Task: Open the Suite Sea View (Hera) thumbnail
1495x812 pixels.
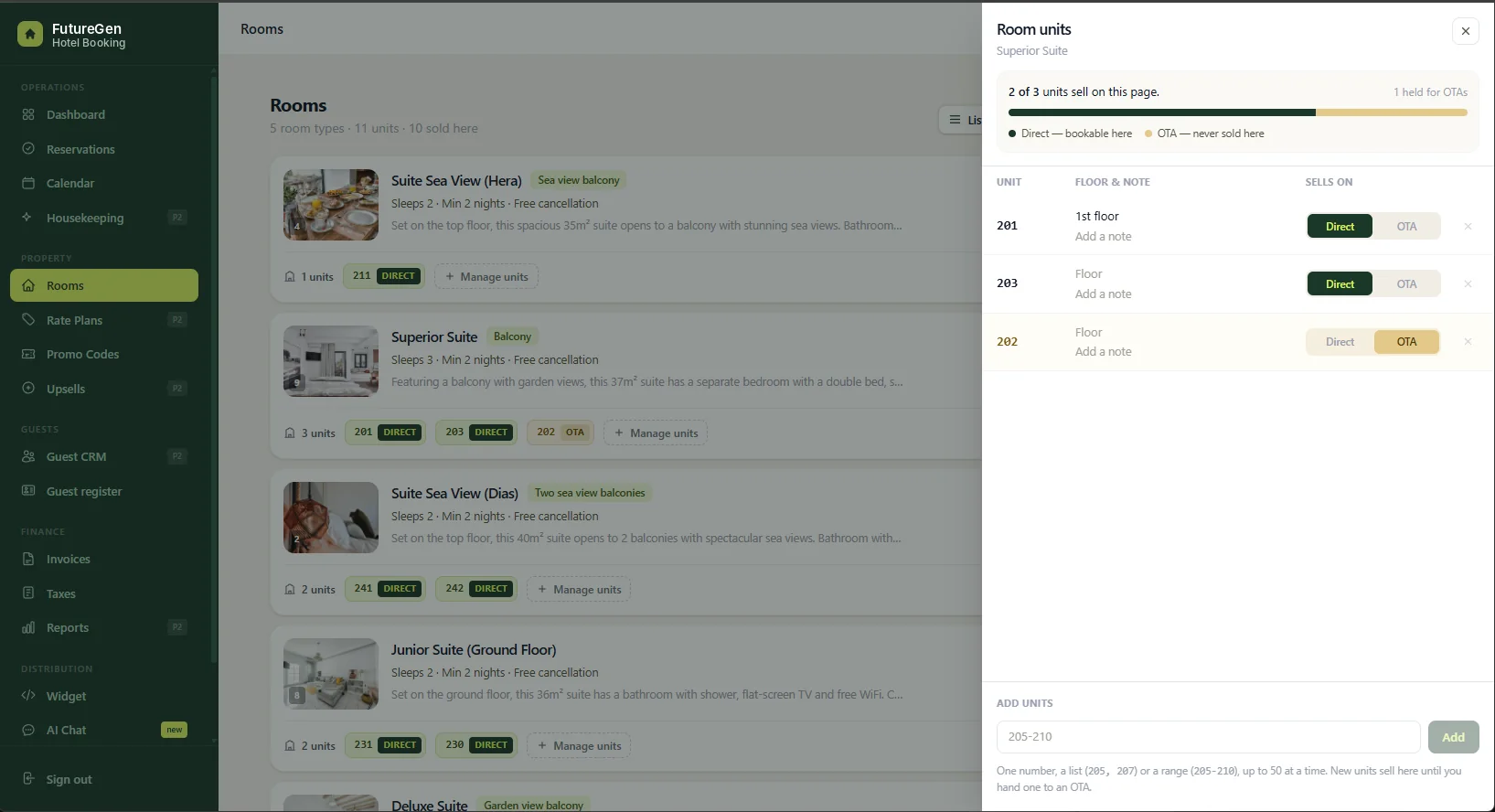Action: pyautogui.click(x=331, y=205)
